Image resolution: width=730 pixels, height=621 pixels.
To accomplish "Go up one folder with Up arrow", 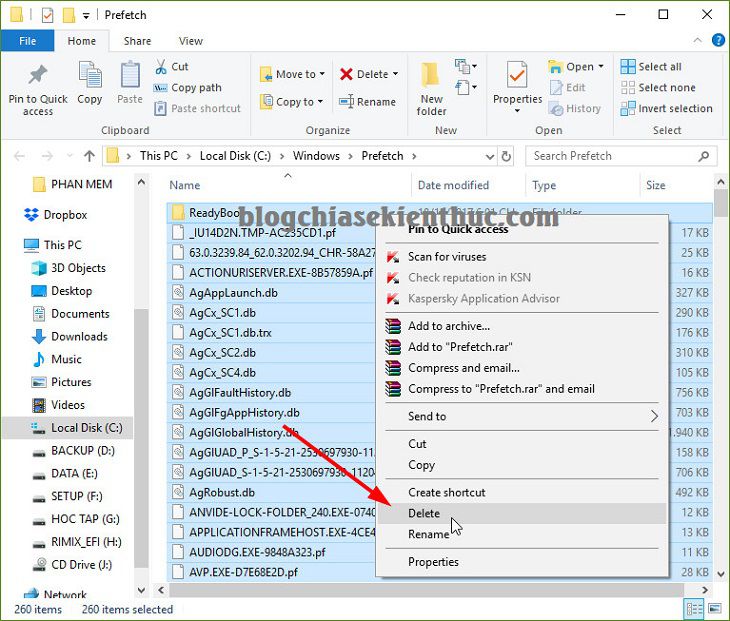I will point(89,156).
